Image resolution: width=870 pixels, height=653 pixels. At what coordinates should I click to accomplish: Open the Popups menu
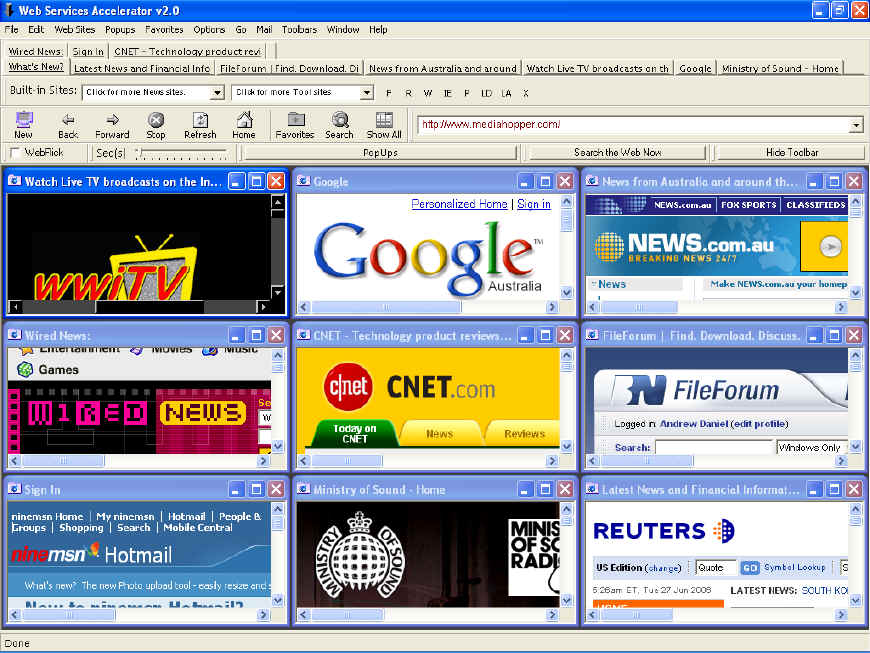click(120, 29)
